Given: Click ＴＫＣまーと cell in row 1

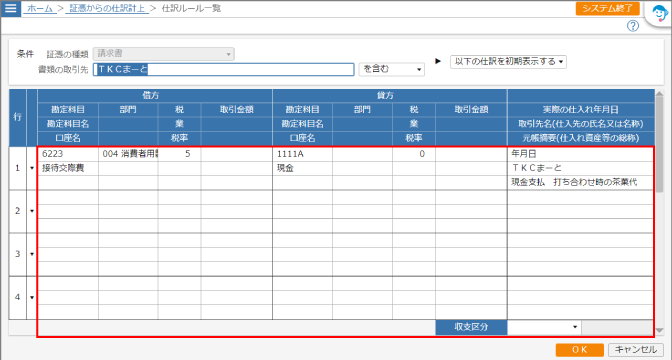Looking at the screenshot, I should [x=580, y=168].
